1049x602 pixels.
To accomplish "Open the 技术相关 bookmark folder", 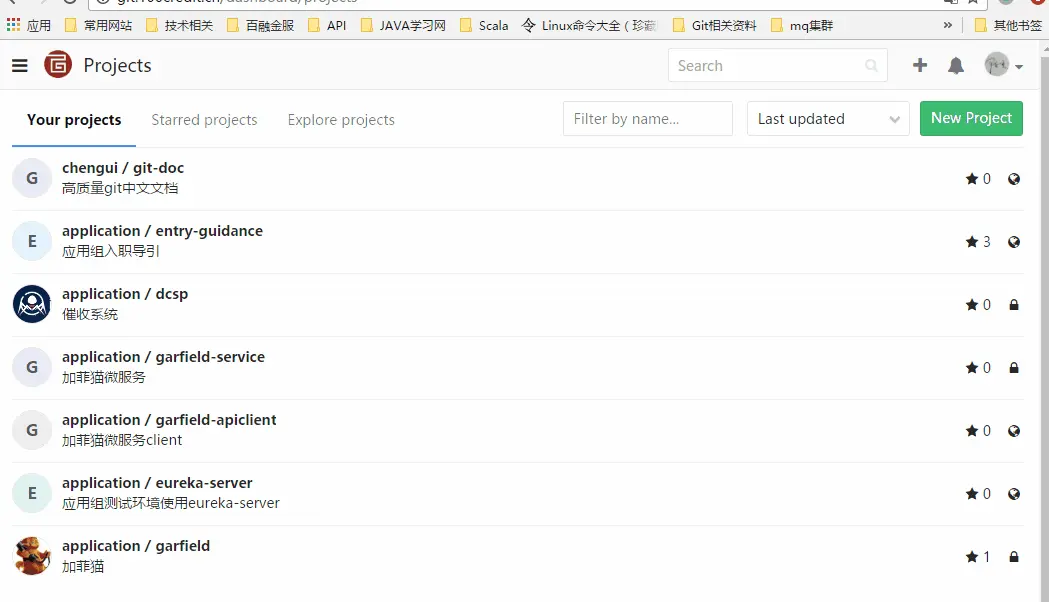I will pyautogui.click(x=179, y=25).
